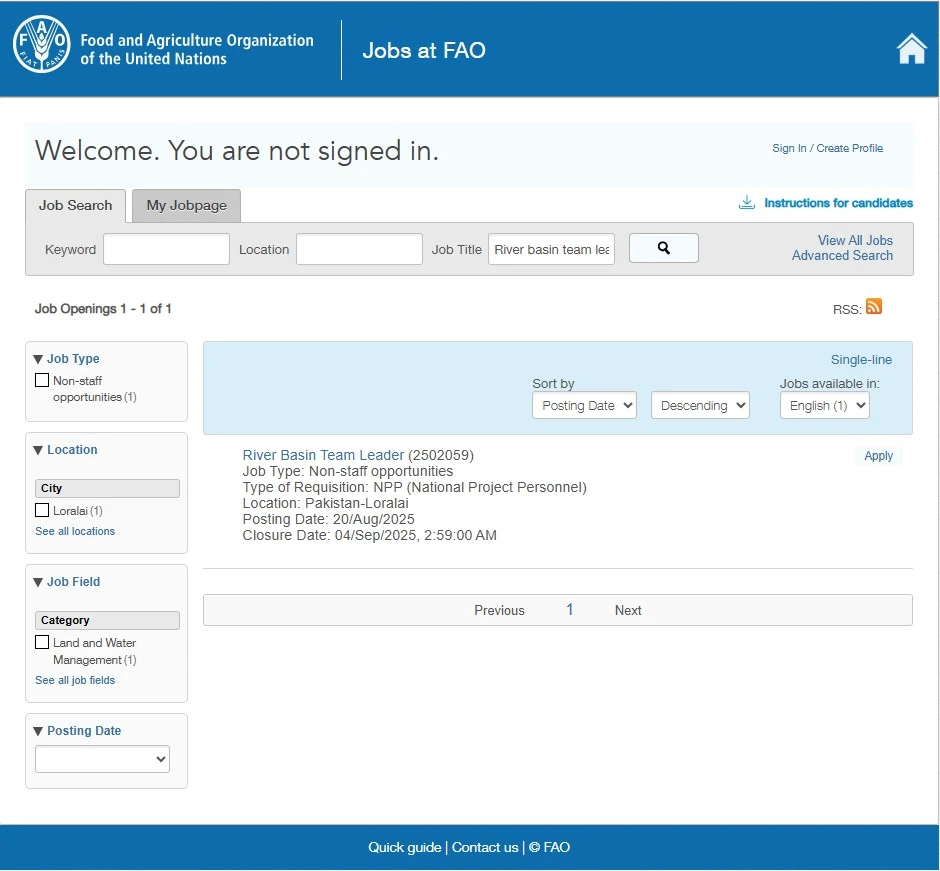Open the Sort by Posting Date dropdown

[x=585, y=405]
